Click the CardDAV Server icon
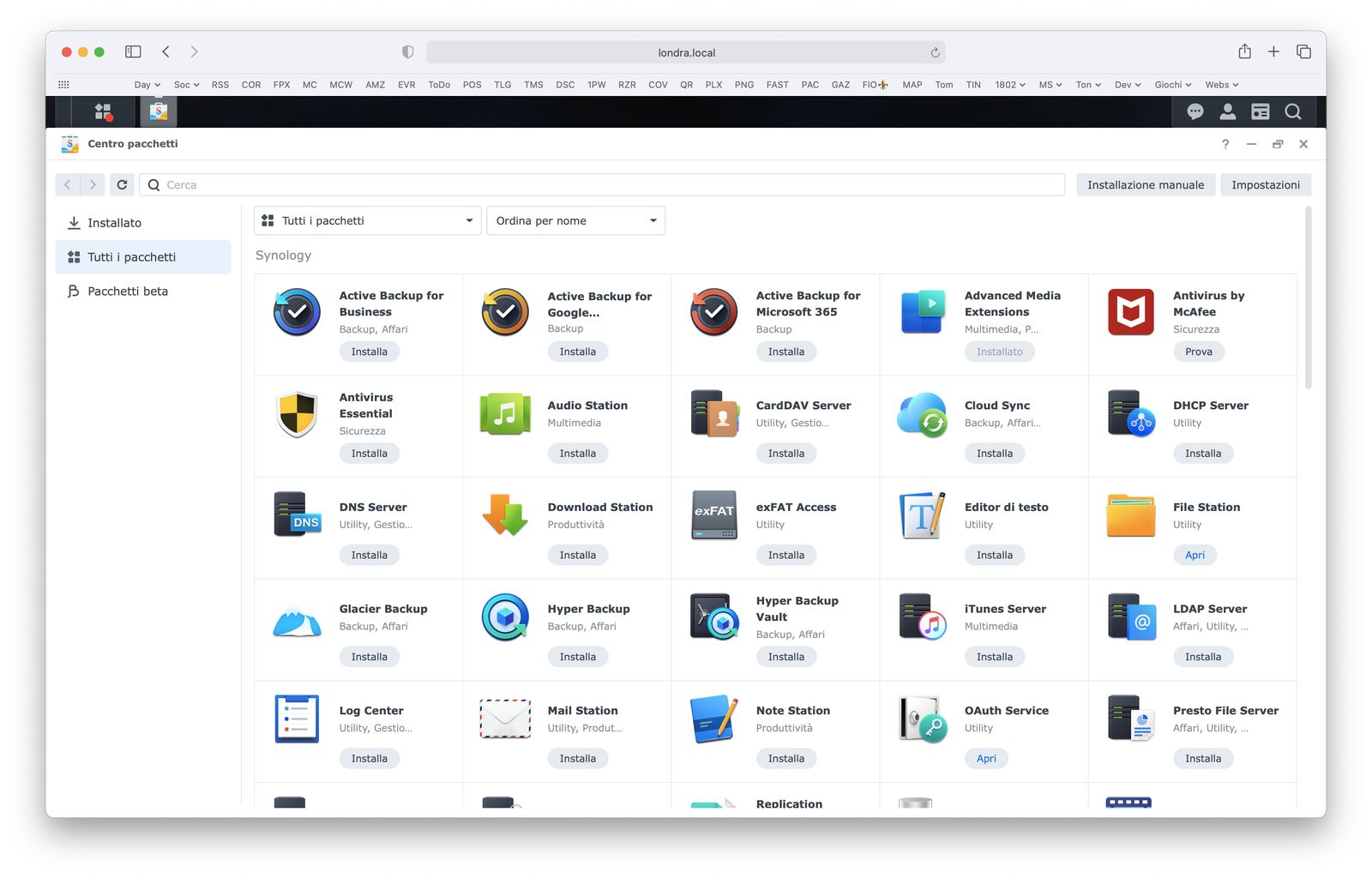Image resolution: width=1372 pixels, height=878 pixels. [714, 414]
